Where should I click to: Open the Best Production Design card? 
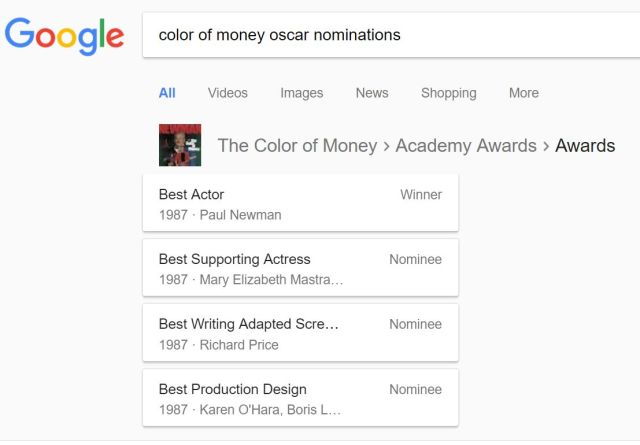pos(300,399)
